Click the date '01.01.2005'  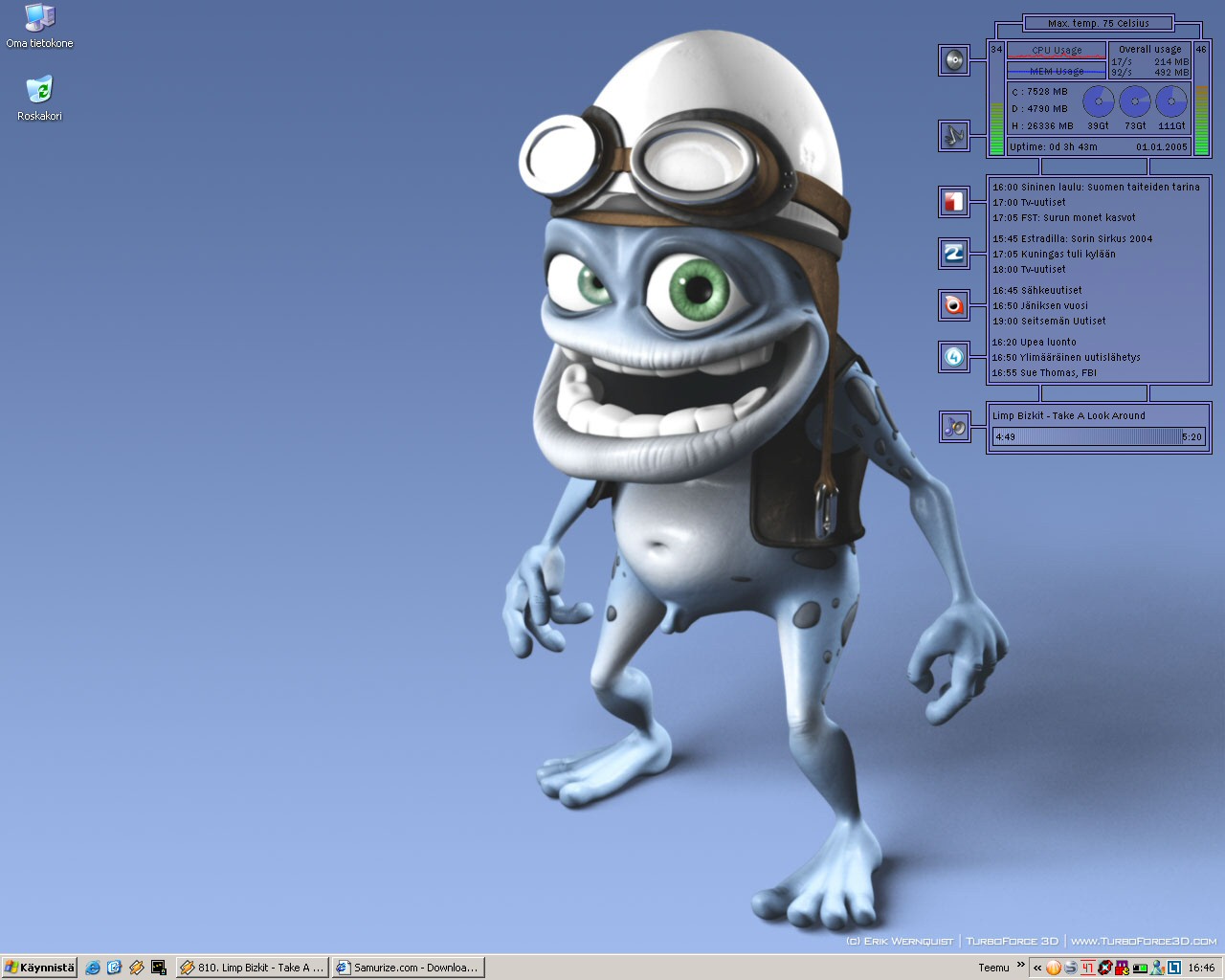click(1162, 146)
